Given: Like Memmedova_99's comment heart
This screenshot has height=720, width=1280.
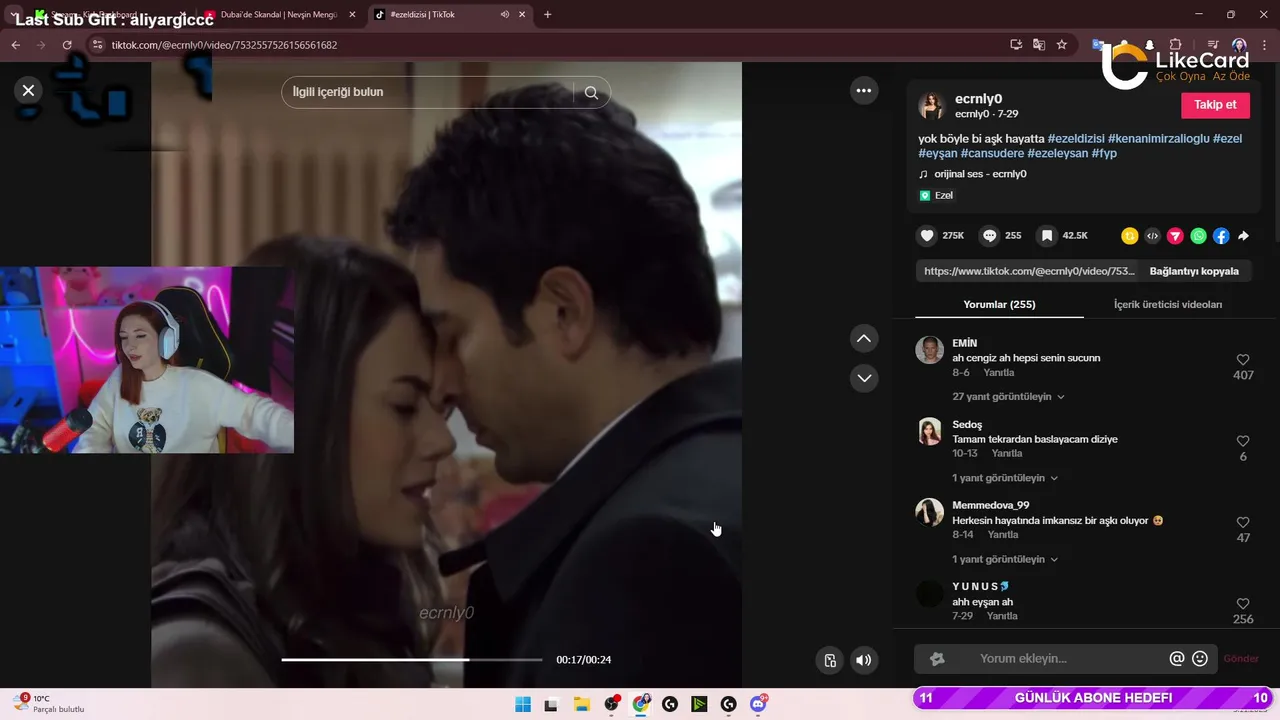Looking at the screenshot, I should pyautogui.click(x=1243, y=522).
